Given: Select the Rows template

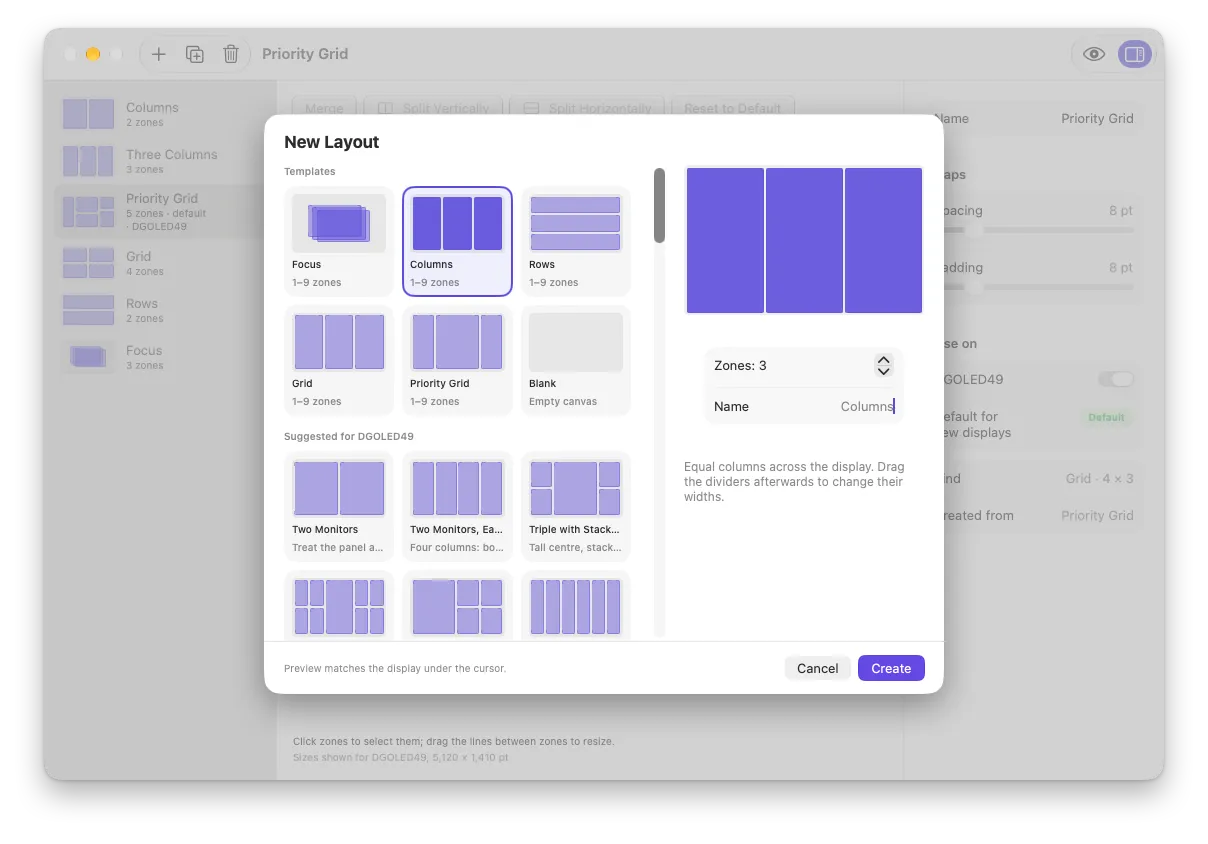Looking at the screenshot, I should [x=576, y=241].
